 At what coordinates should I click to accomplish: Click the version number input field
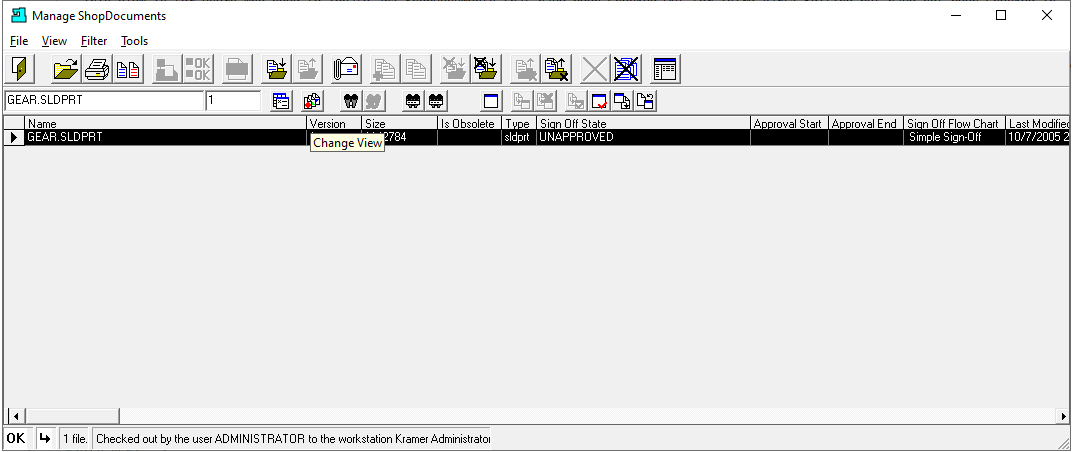233,101
